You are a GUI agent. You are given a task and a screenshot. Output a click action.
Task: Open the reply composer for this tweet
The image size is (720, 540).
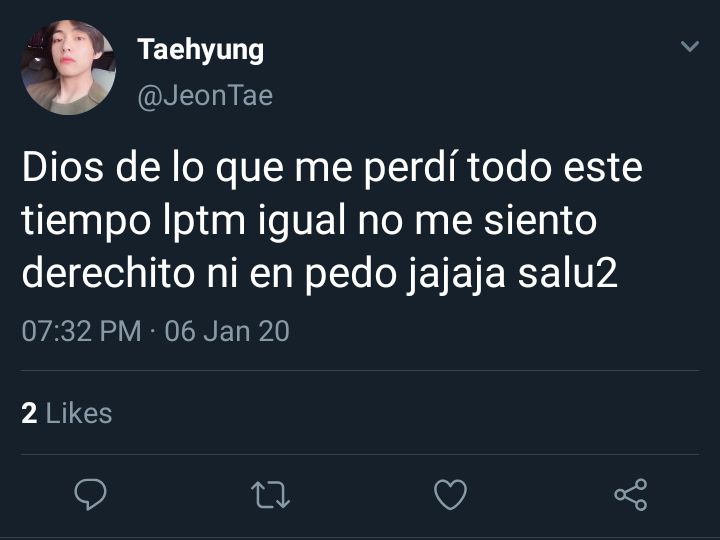[90, 495]
